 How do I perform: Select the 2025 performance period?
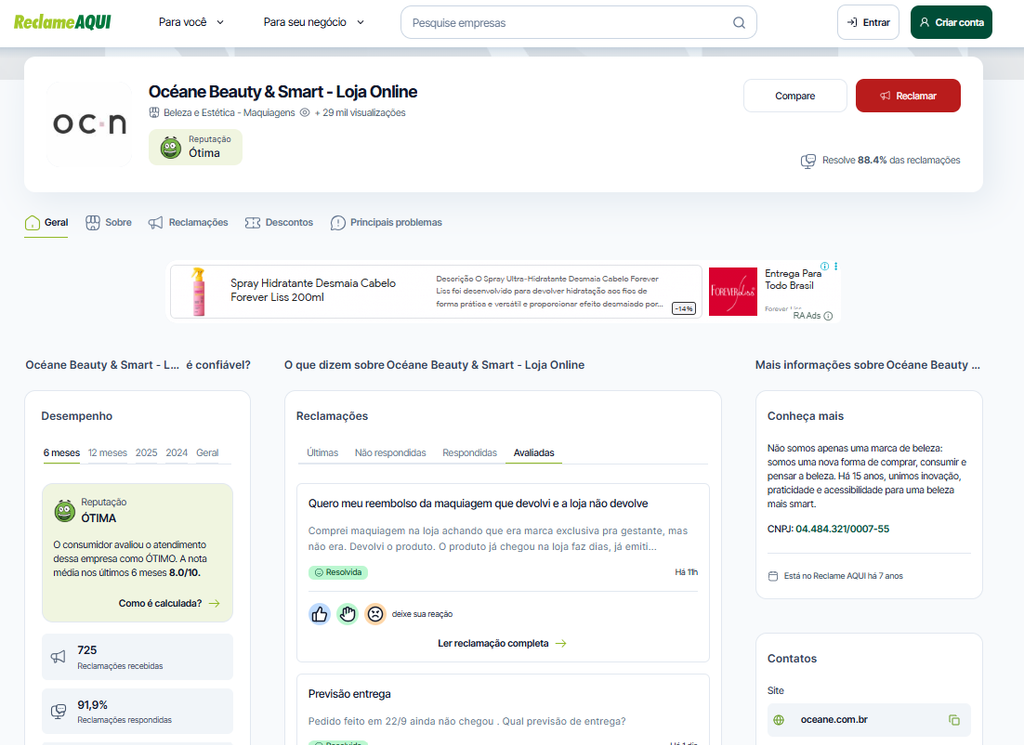(146, 452)
